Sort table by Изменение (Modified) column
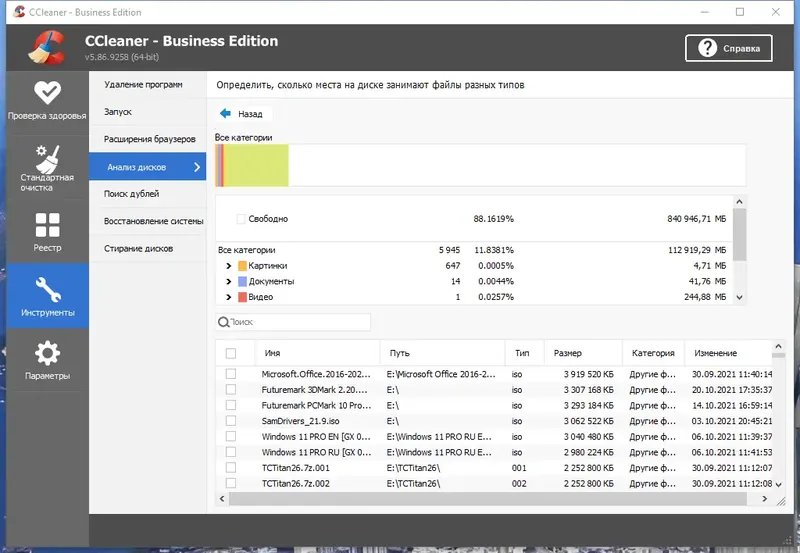The image size is (800, 553). tap(728, 353)
